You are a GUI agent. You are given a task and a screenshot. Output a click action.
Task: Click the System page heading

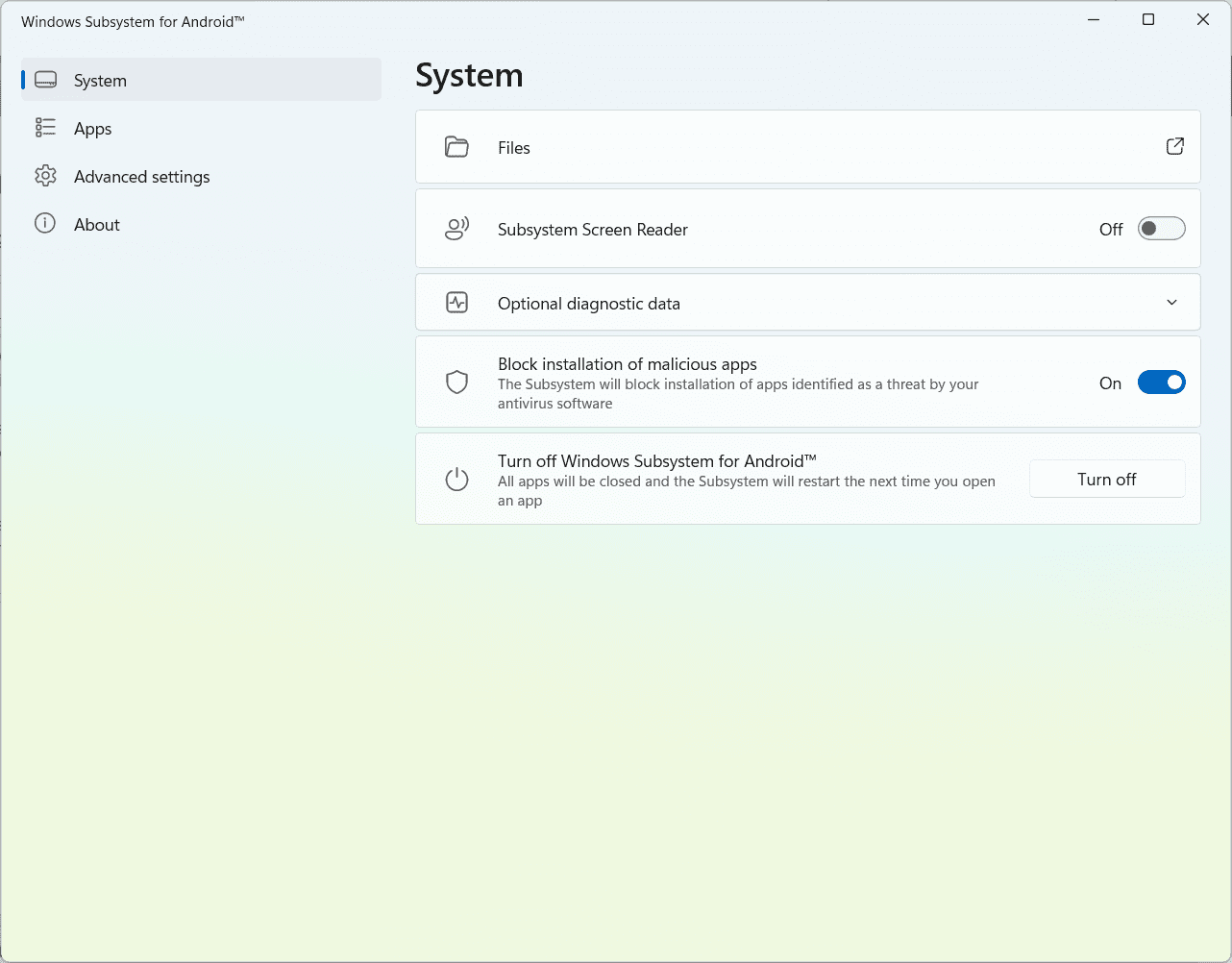(x=469, y=75)
